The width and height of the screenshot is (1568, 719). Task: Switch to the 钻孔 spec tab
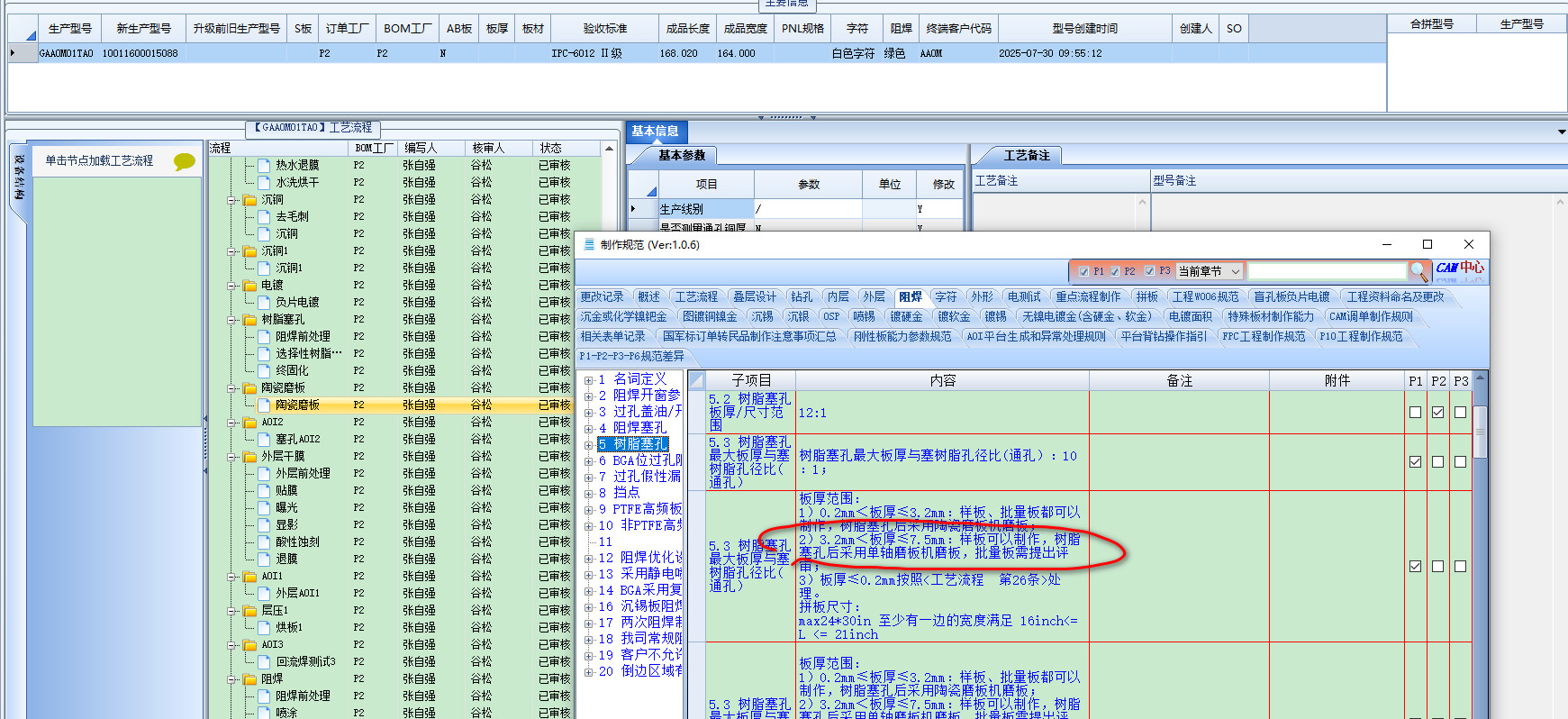coord(802,296)
